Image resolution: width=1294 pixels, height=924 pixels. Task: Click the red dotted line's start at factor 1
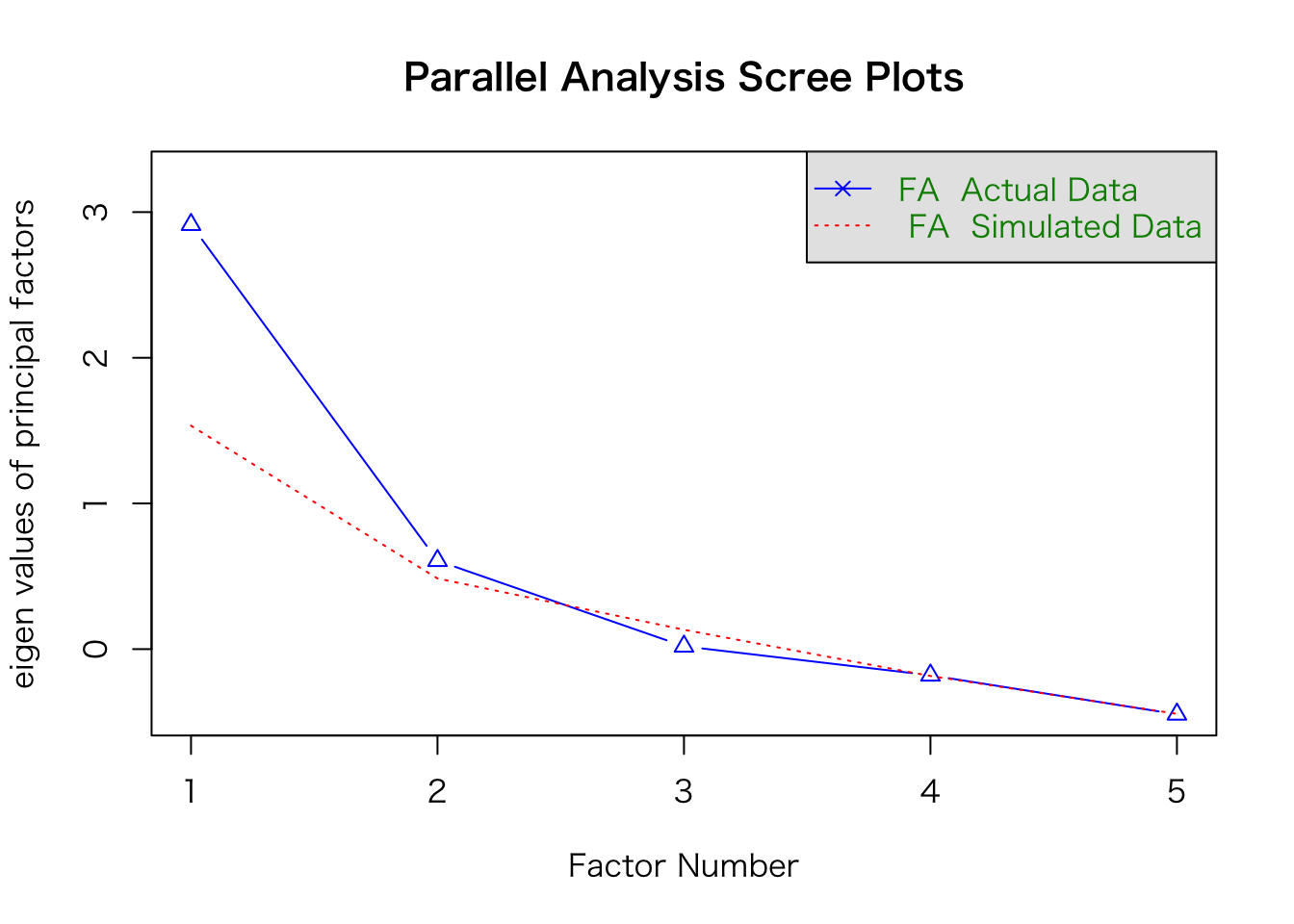[192, 424]
